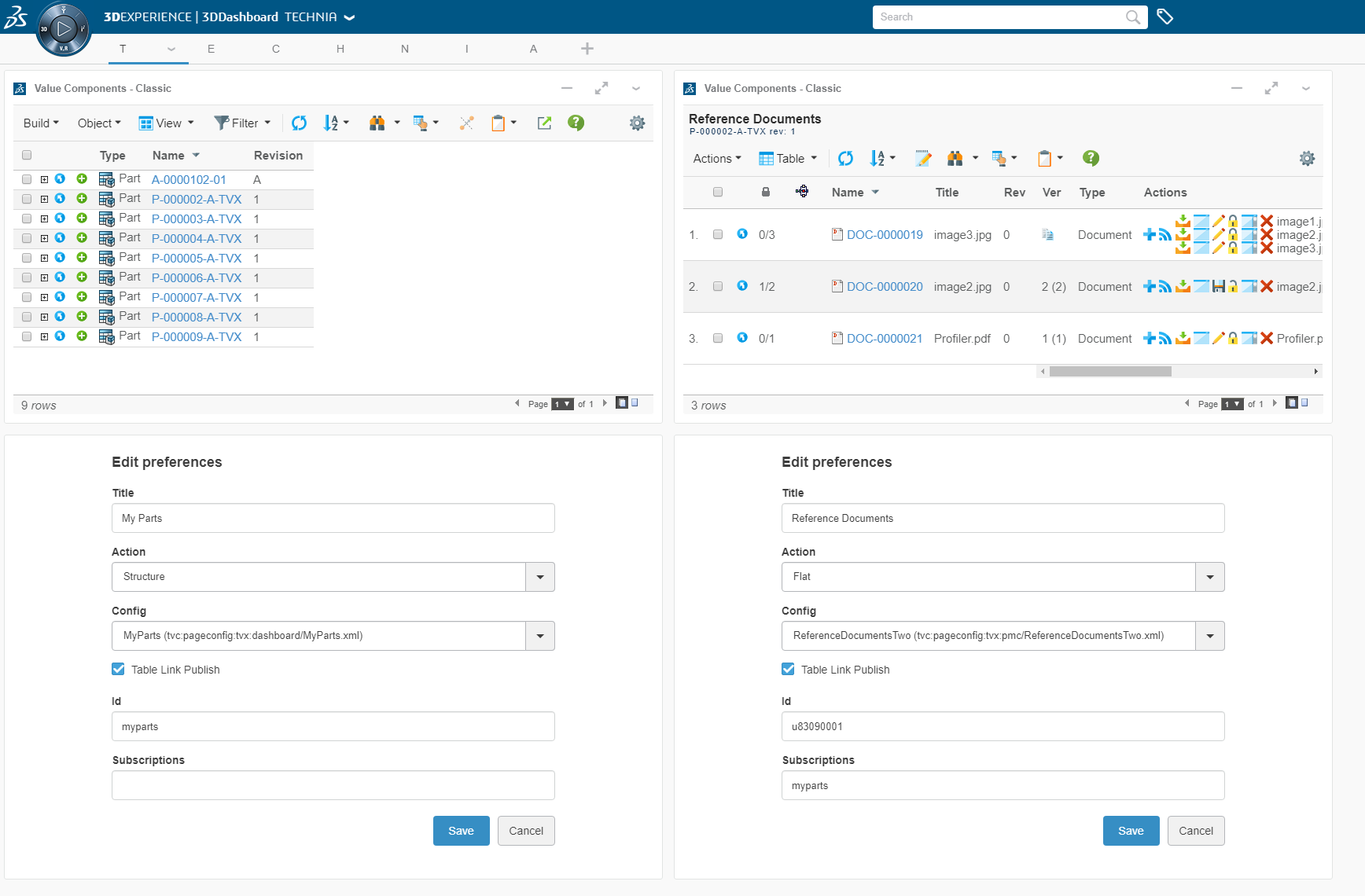Click the edit notepad icon in Reference Documents toolbar
Screen dimensions: 1365x896
(923, 159)
